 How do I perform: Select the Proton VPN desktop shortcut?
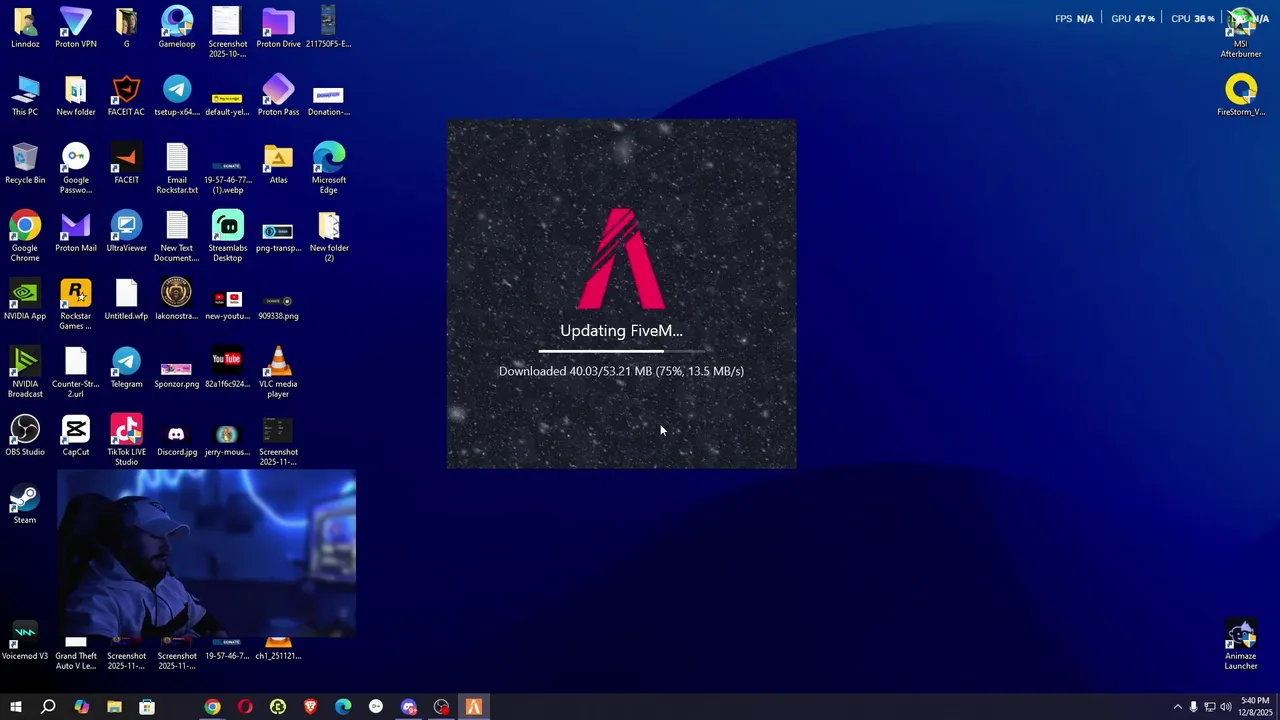click(76, 28)
